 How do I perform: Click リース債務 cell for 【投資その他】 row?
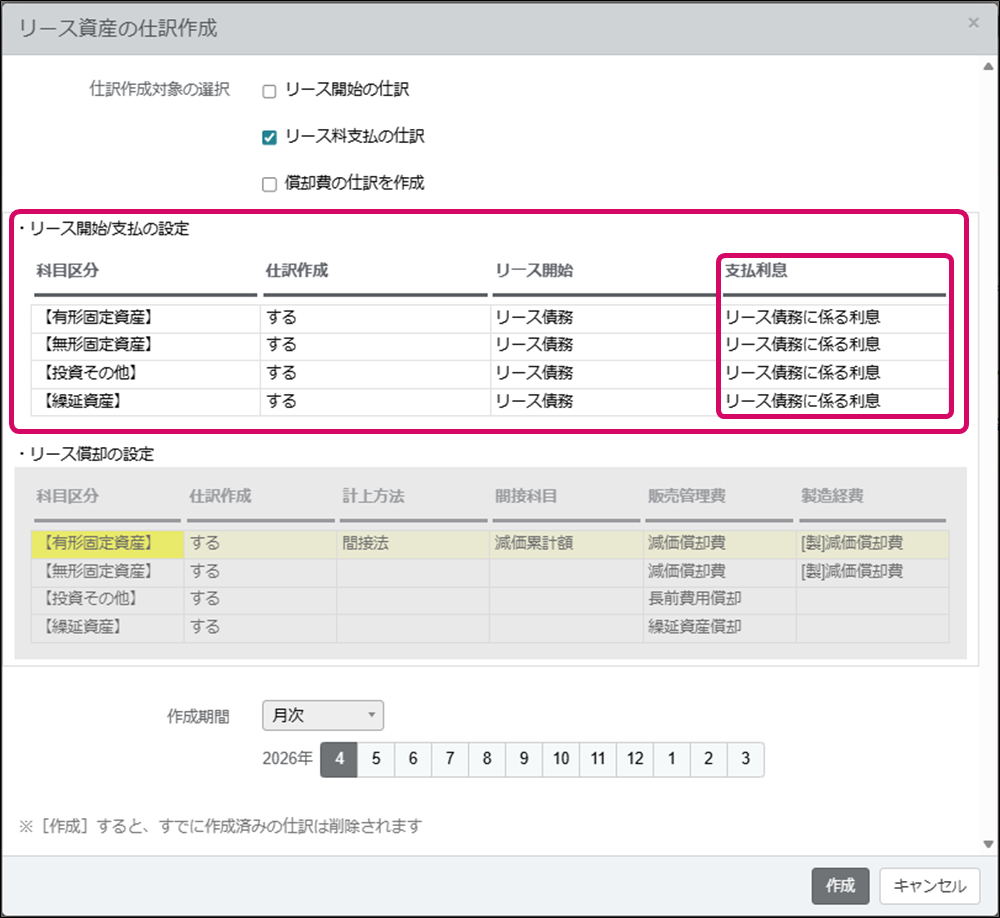coord(604,373)
